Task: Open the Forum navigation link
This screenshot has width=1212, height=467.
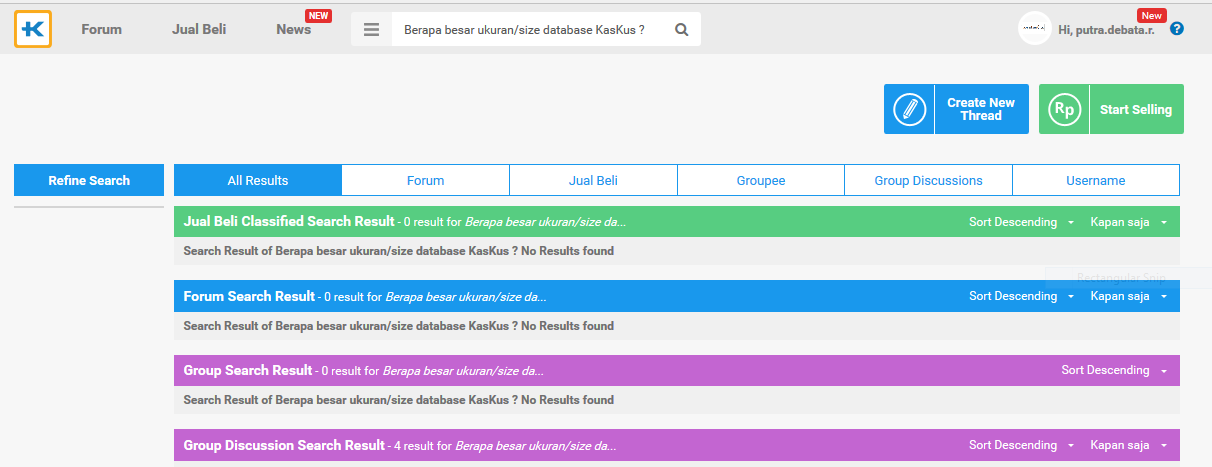Action: pos(102,29)
